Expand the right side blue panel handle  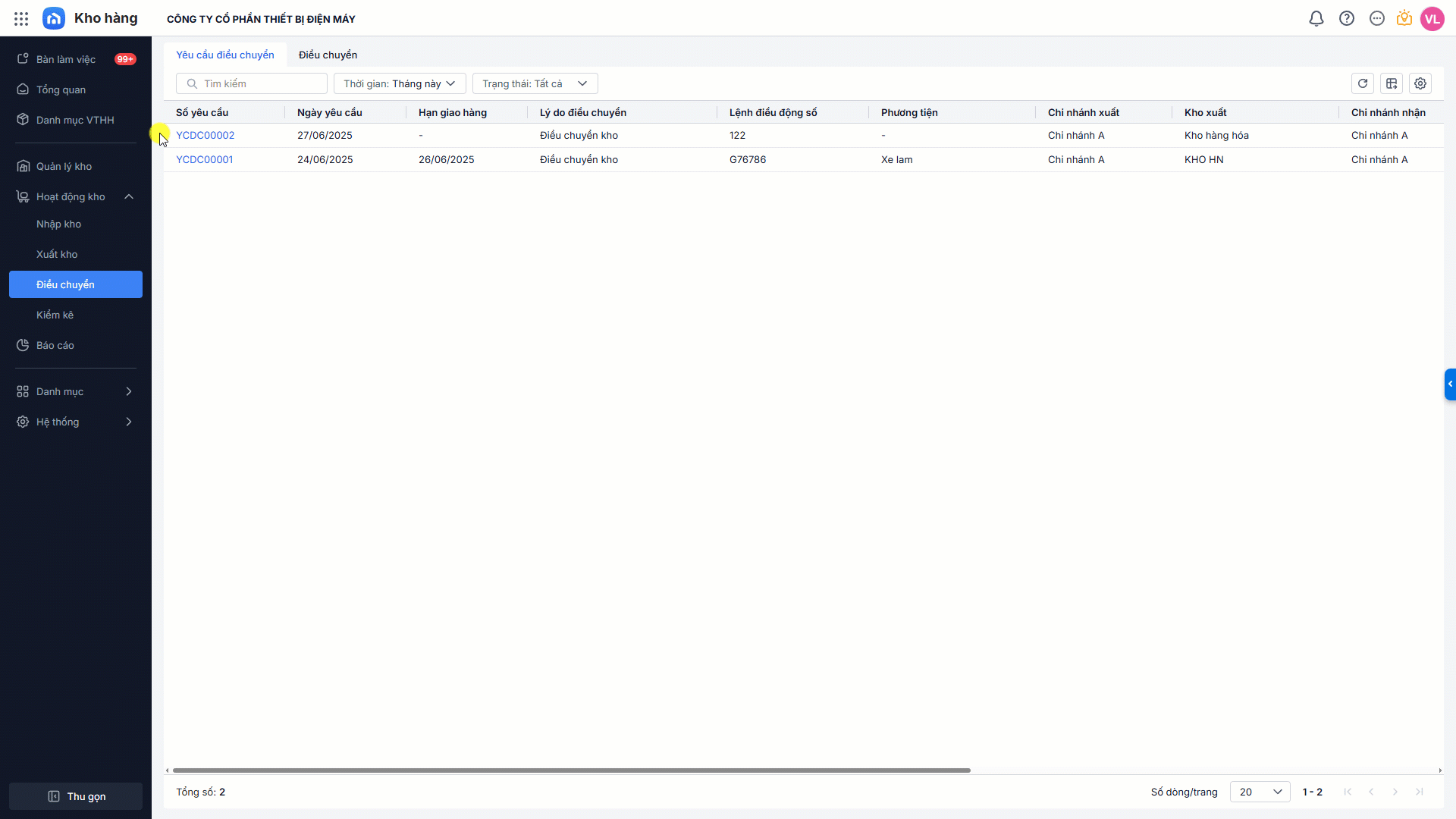1450,384
